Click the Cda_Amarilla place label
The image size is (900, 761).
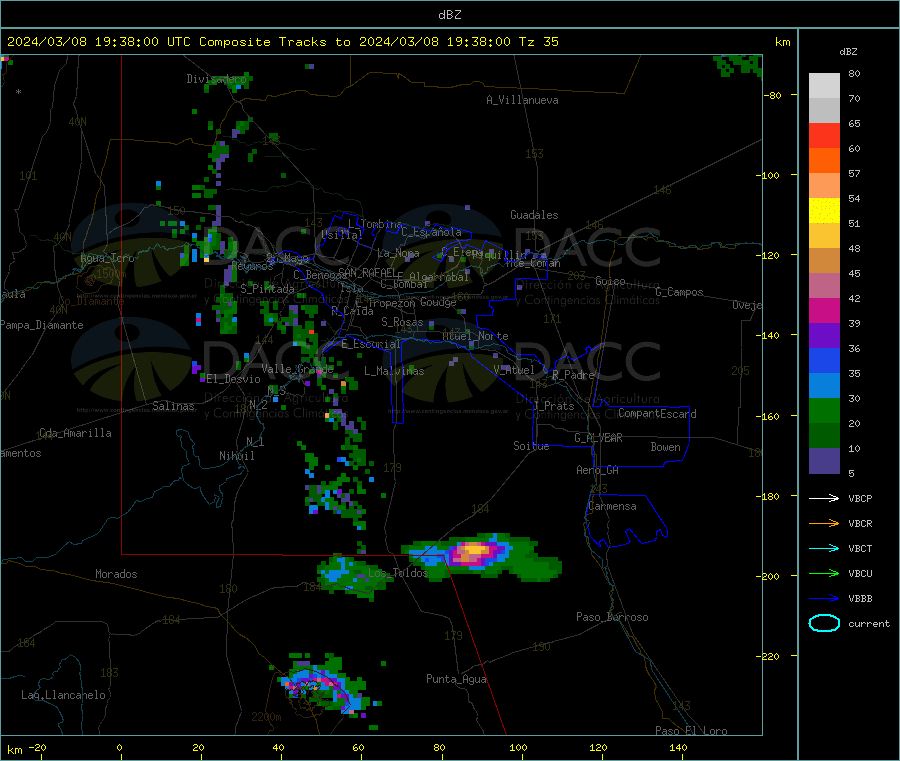[75, 433]
